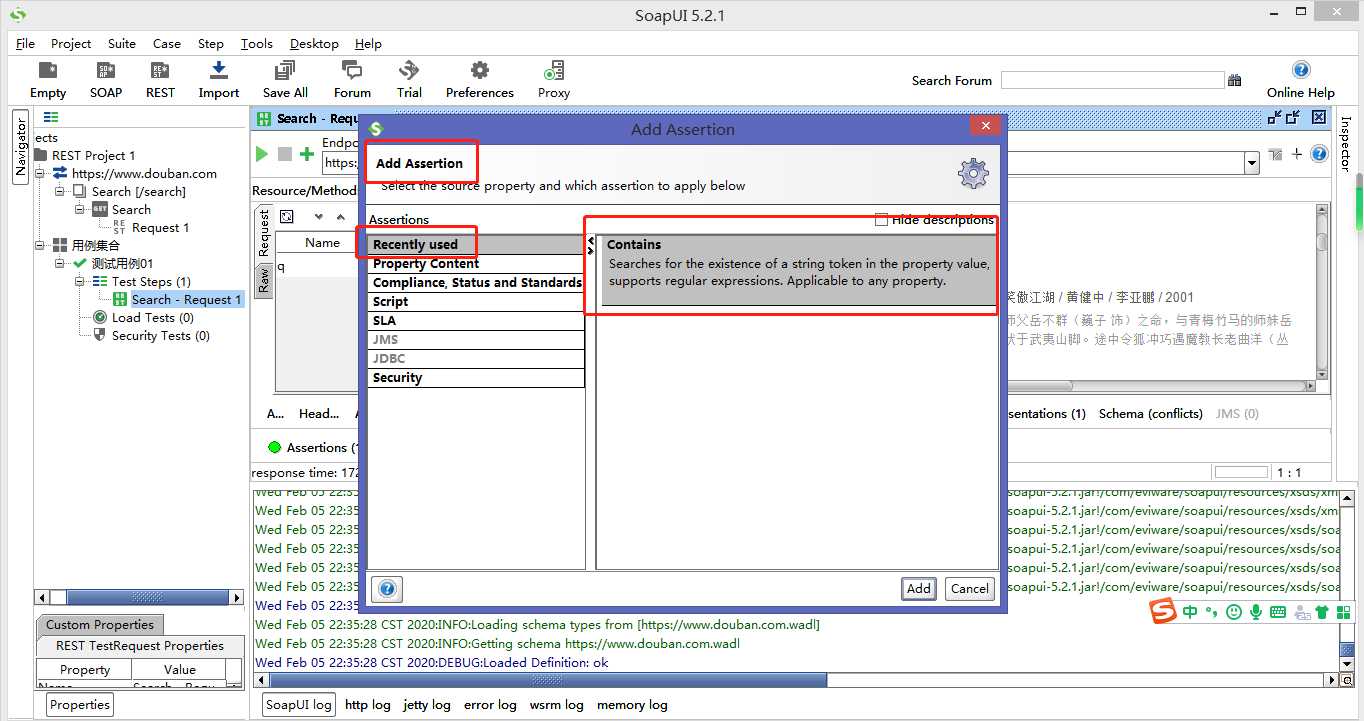
Task: Open the Inspector side panel button
Action: click(1344, 143)
